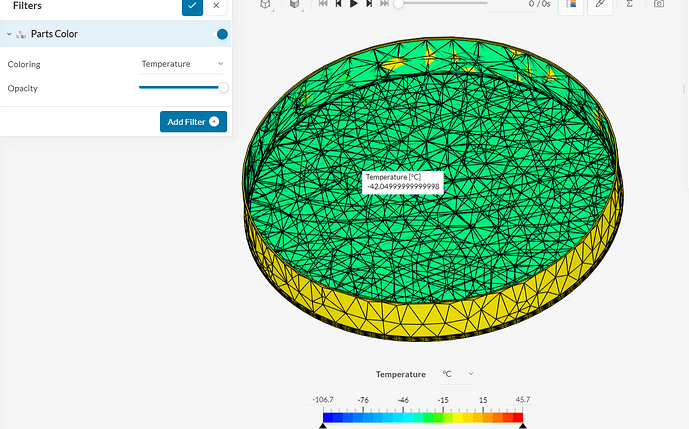Confirm filters with the blue checkmark button
The height and width of the screenshot is (429, 689).
click(192, 6)
